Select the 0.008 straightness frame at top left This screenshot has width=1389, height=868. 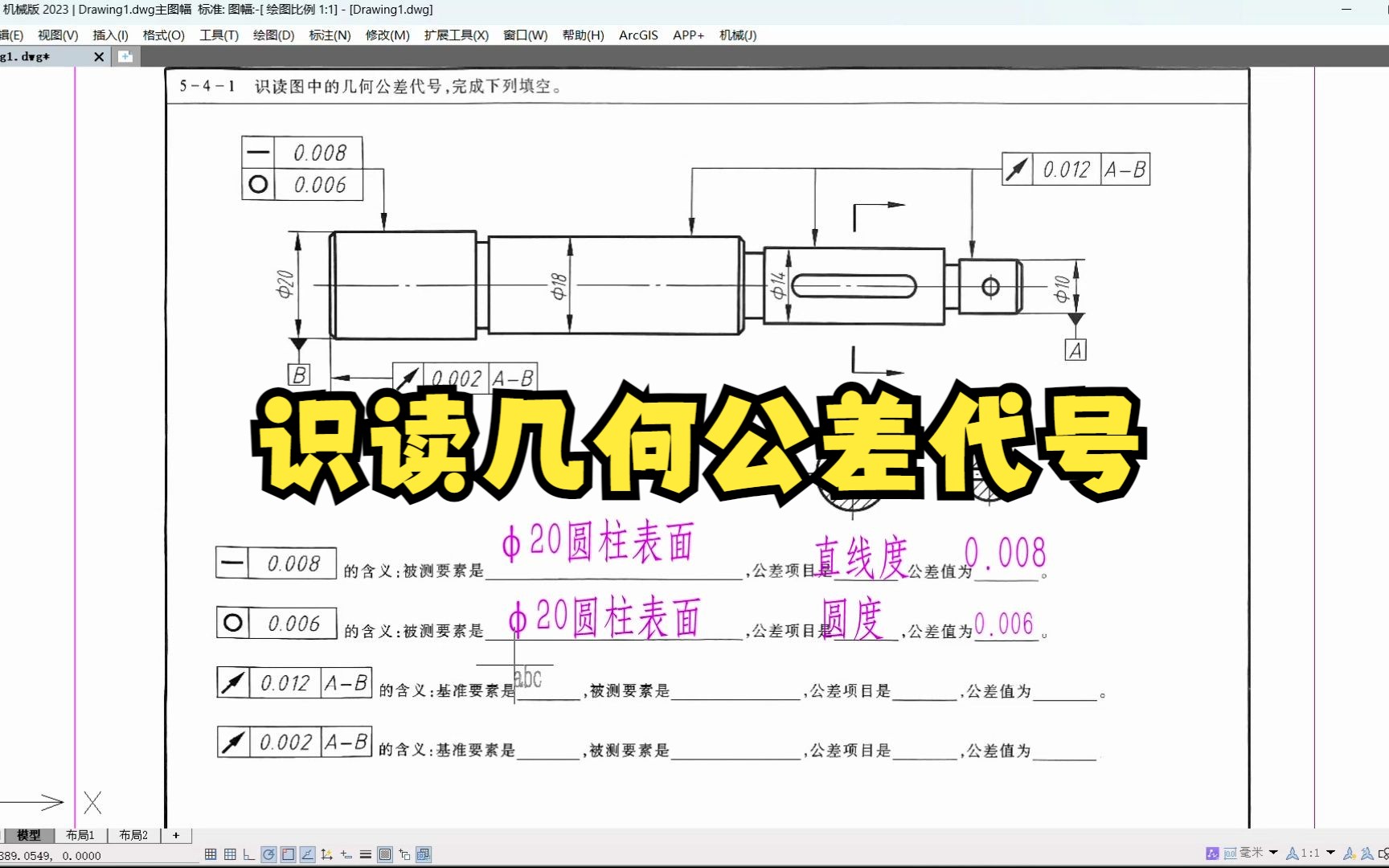click(301, 152)
